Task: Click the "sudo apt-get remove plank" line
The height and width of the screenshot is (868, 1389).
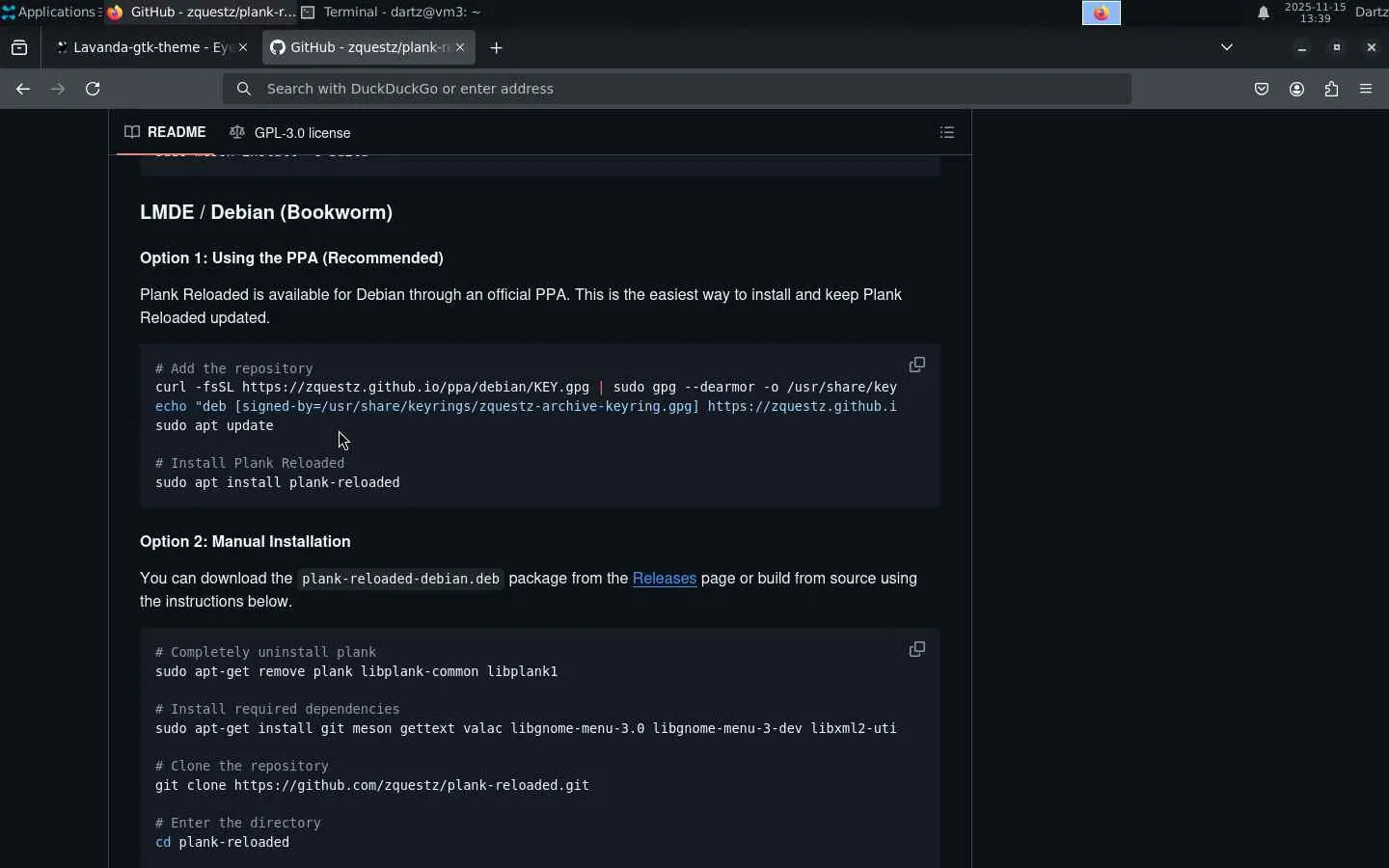Action: point(357,671)
